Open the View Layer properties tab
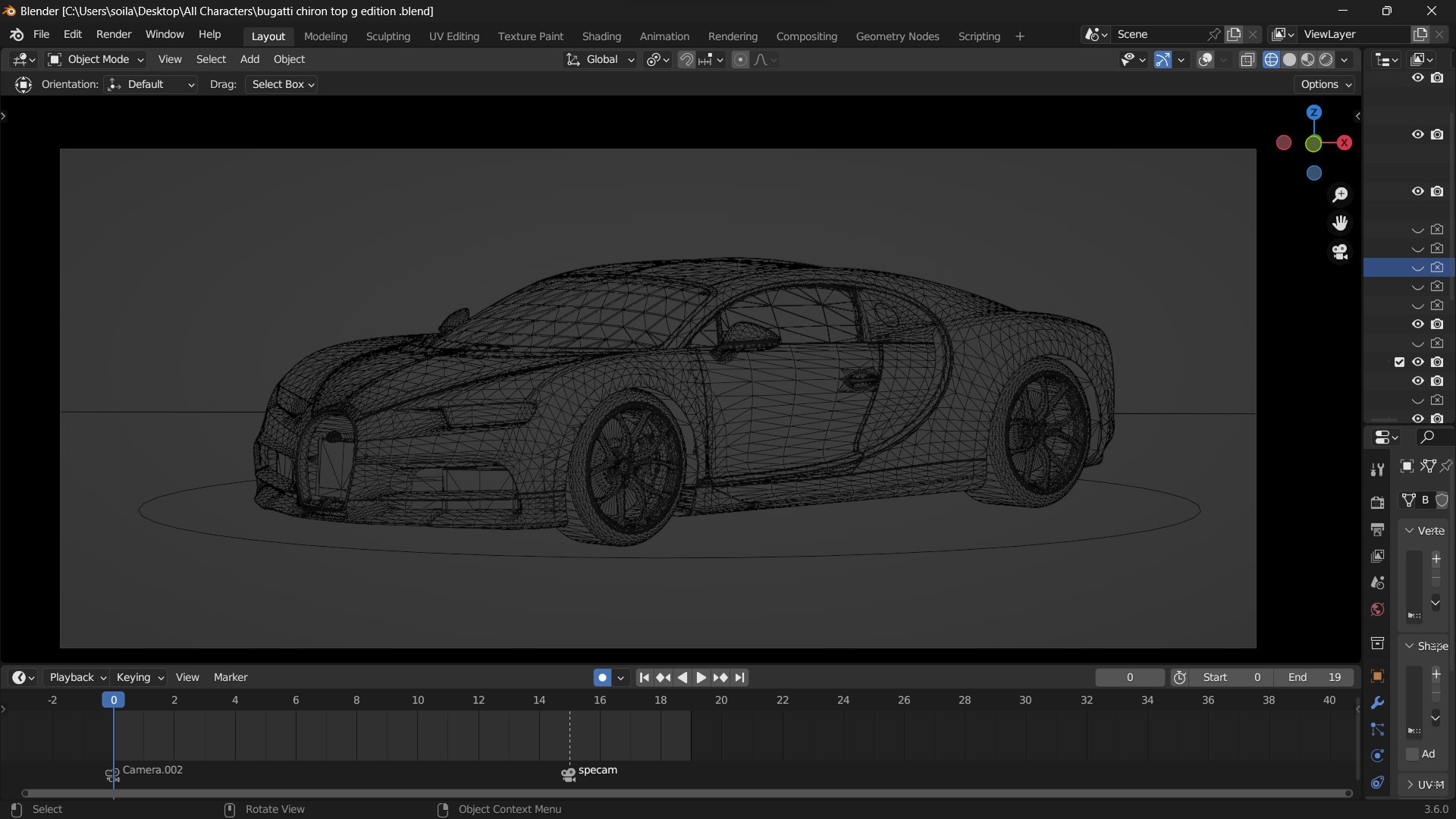The image size is (1456, 819). [1377, 556]
